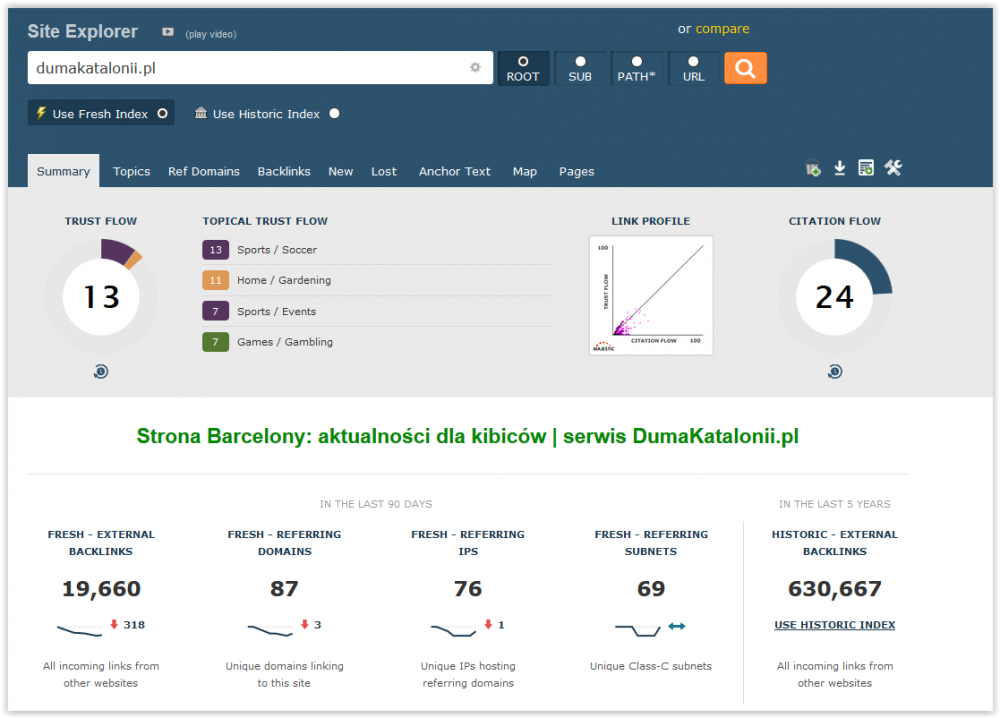
Task: Click the Site Explorer heading
Action: (82, 31)
